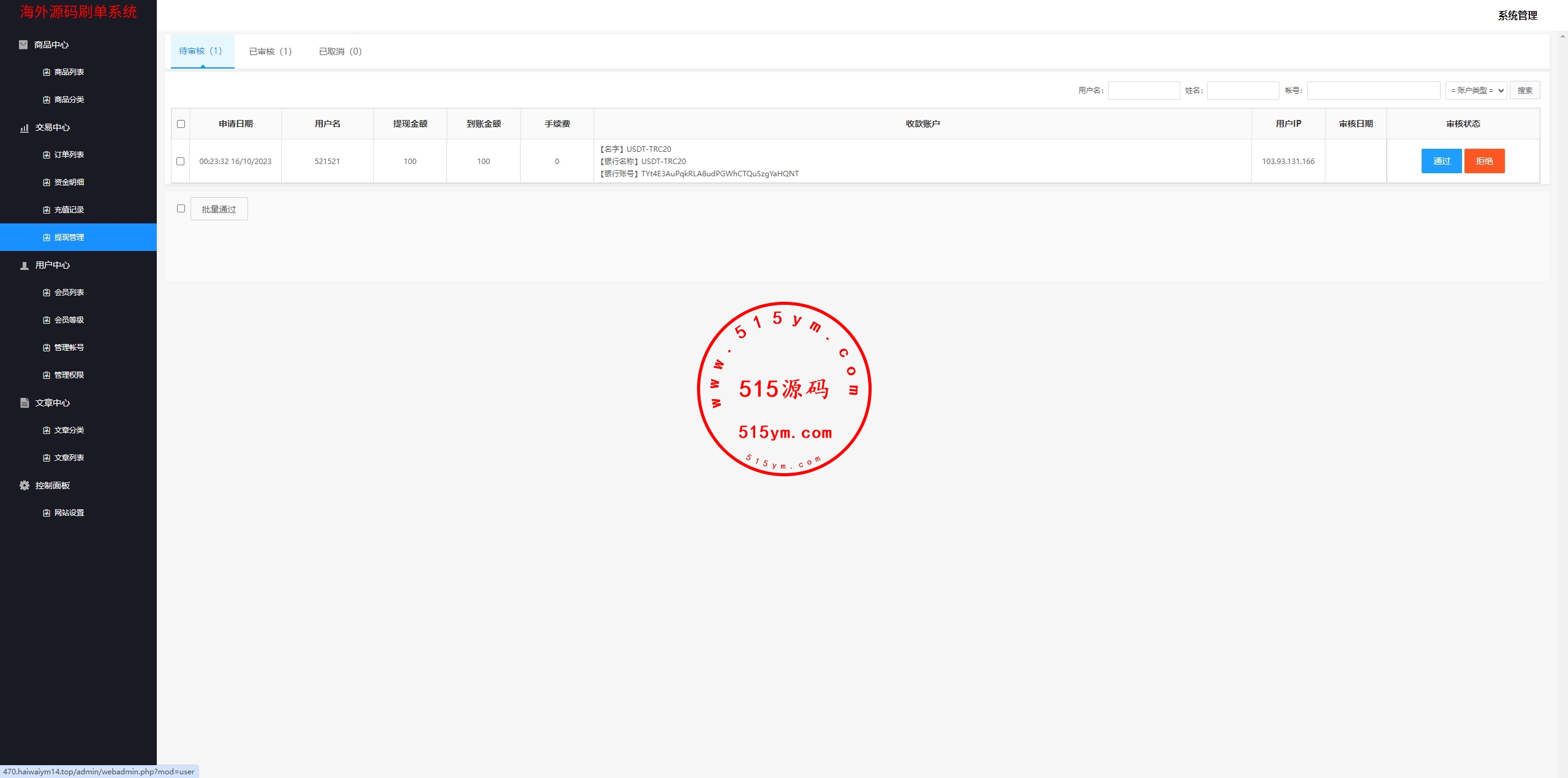Switch to the 已取消 (0) tab
1568x778 pixels.
[x=340, y=51]
